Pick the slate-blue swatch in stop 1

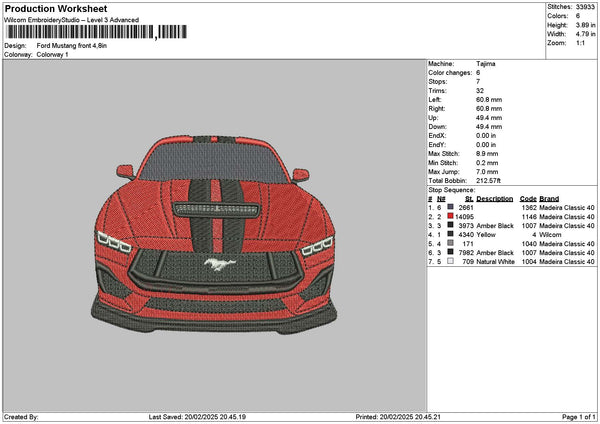click(x=451, y=207)
